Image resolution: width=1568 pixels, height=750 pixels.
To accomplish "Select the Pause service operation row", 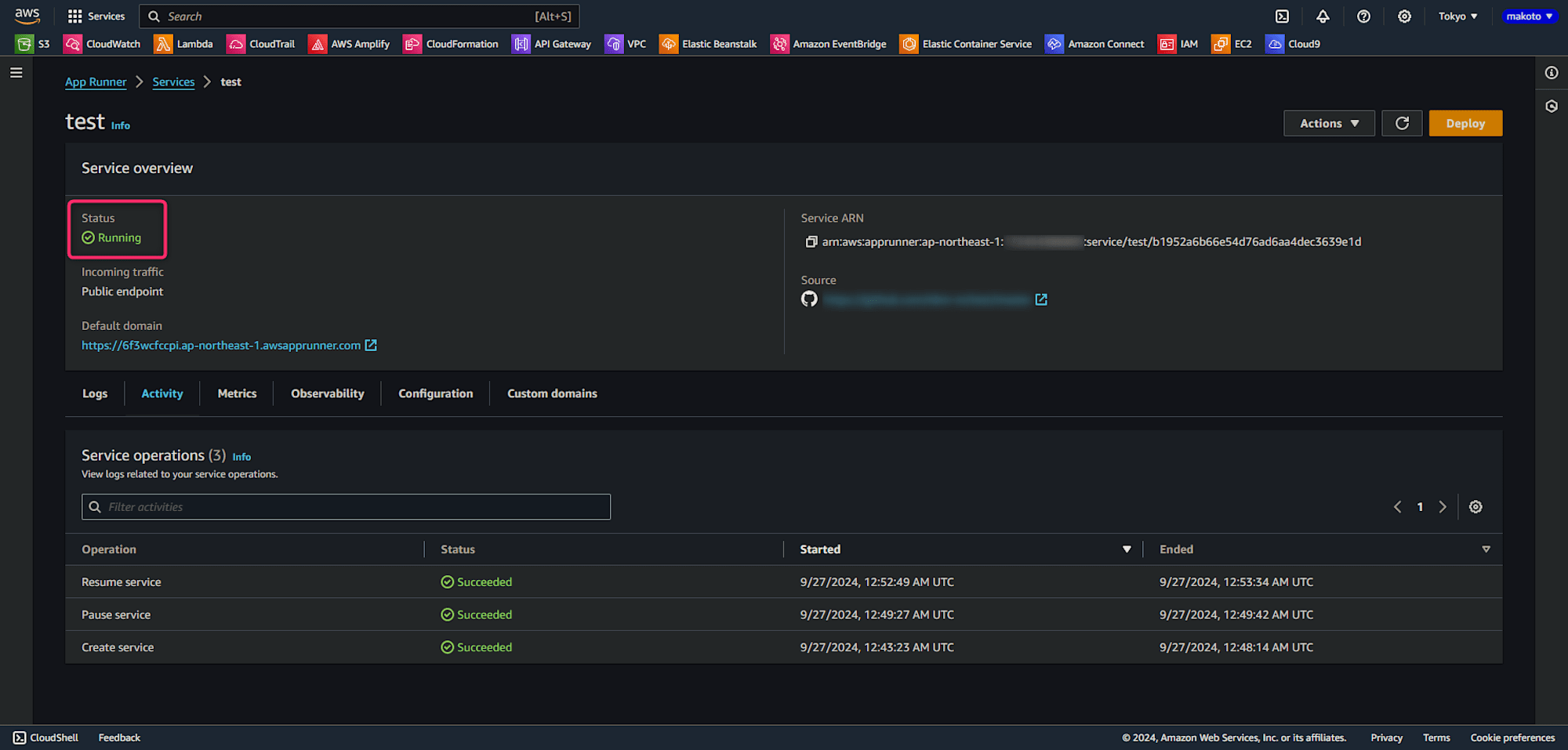I will (x=784, y=615).
